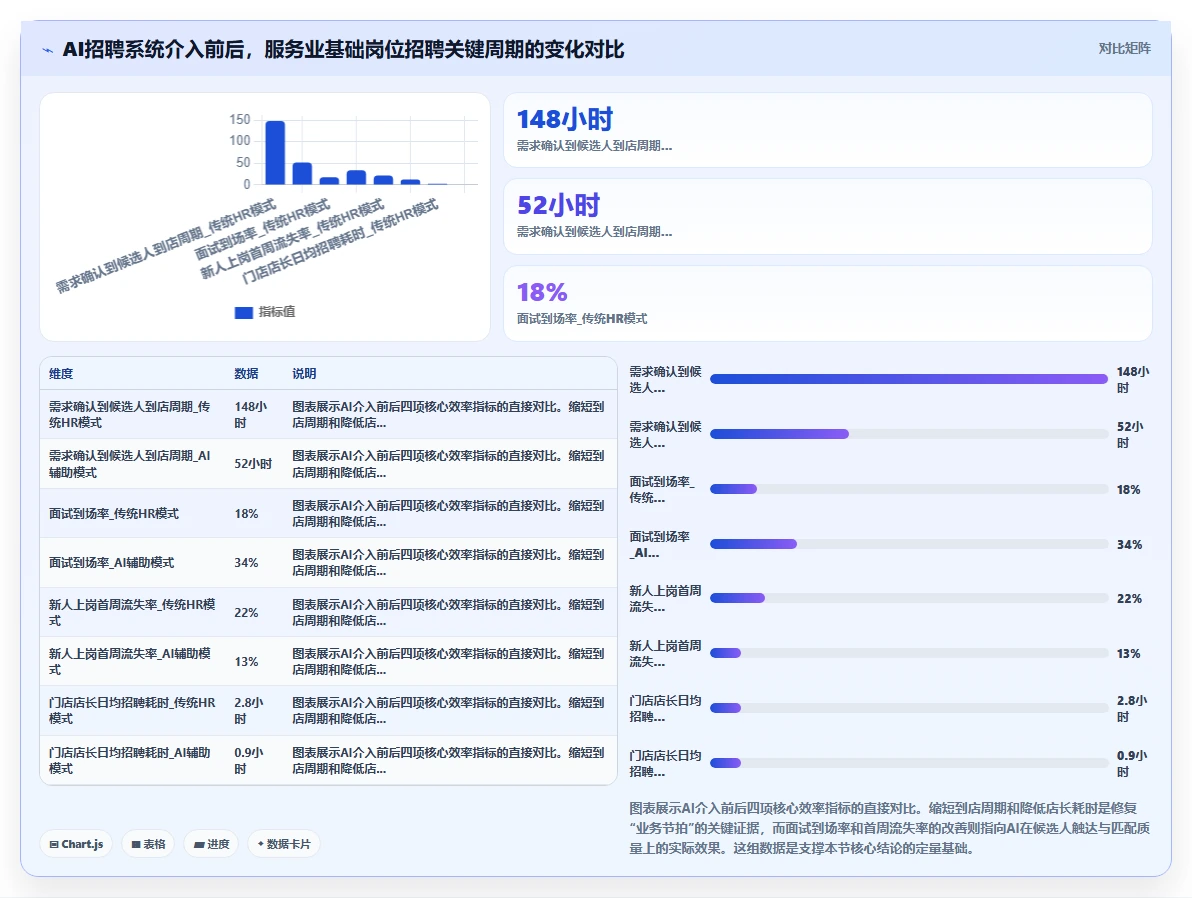The width and height of the screenshot is (1192, 898).
Task: Open the 52小时 data card
Action: pyautogui.click(x=828, y=217)
